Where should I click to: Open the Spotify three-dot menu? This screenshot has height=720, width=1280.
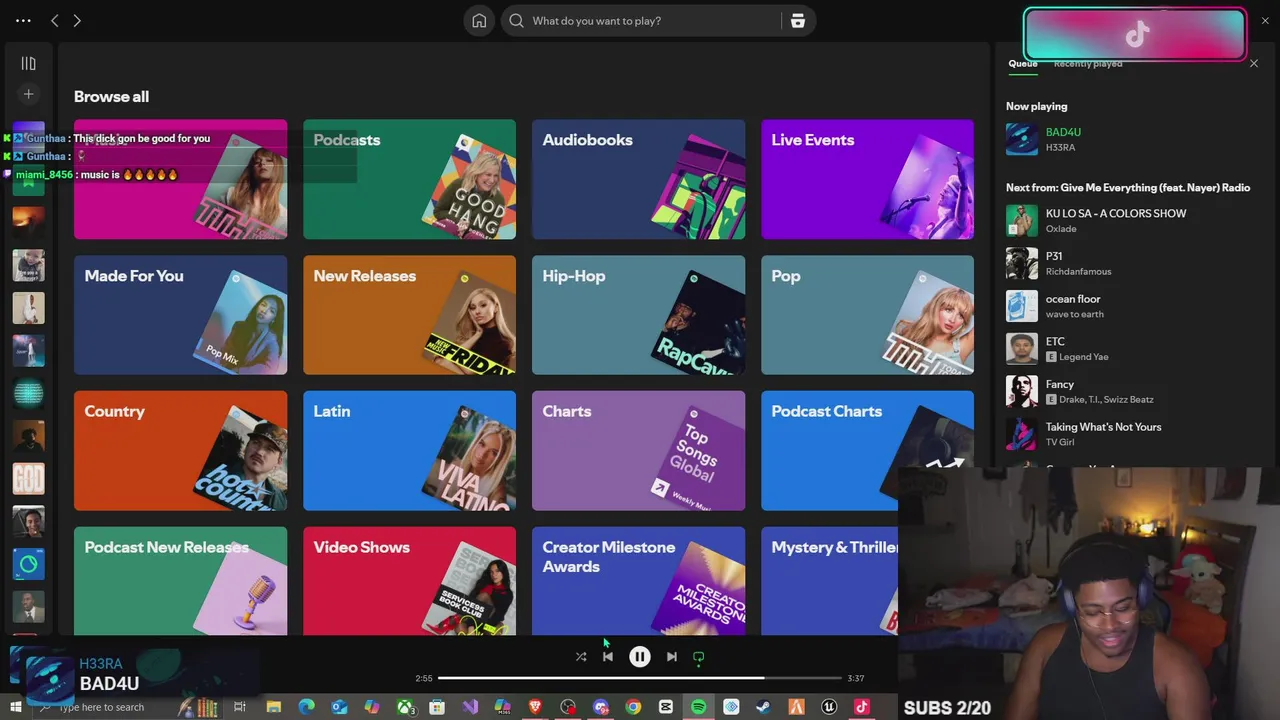click(23, 21)
